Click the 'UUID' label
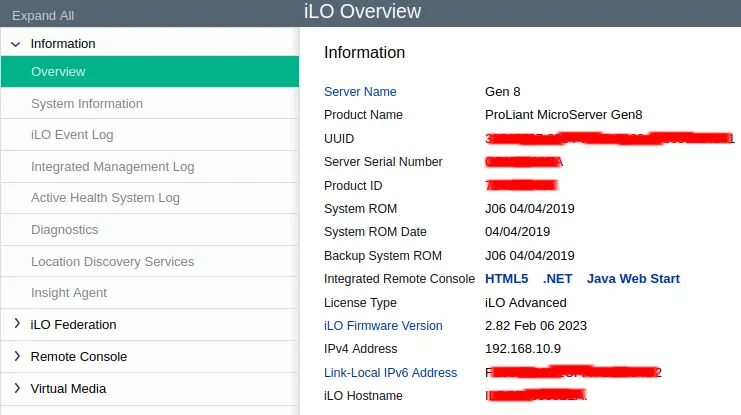This screenshot has width=741, height=415. (339, 138)
